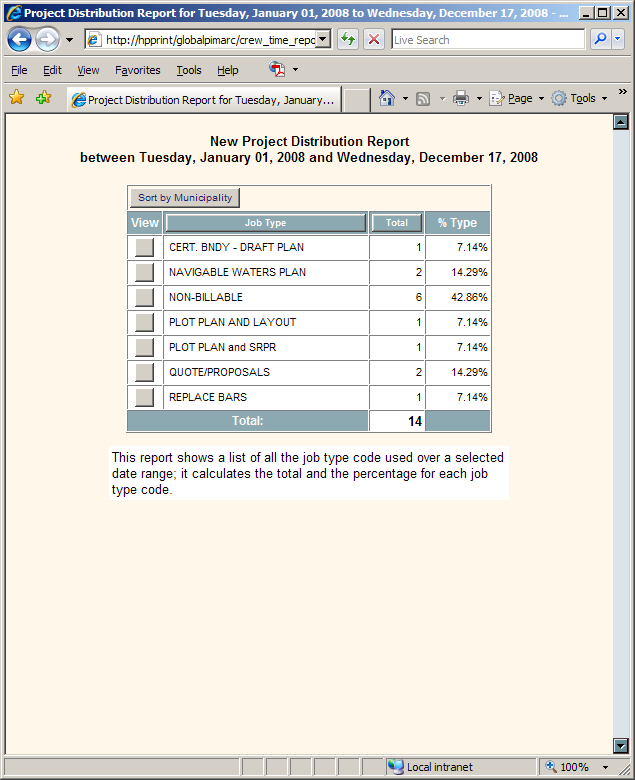Open the Tools gear command menu
Screen dimensions: 635x780
click(580, 98)
